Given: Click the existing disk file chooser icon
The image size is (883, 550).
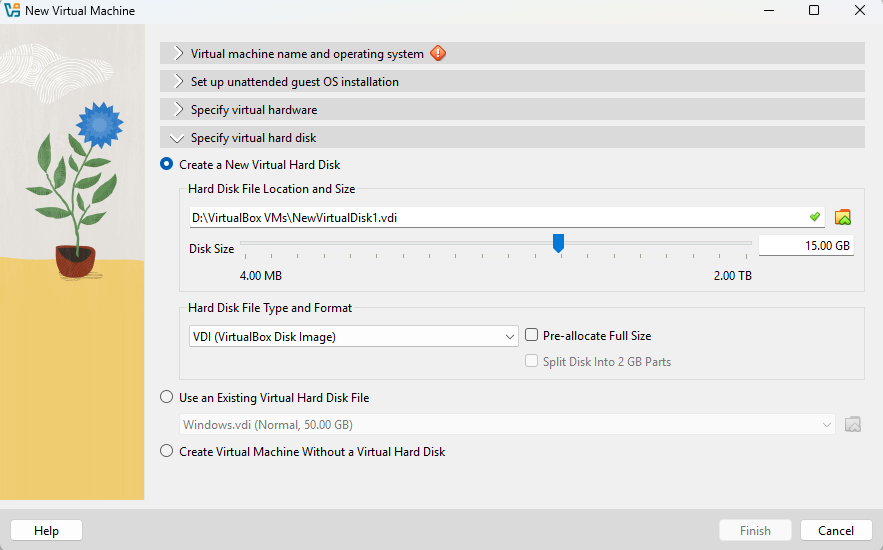Looking at the screenshot, I should [853, 424].
